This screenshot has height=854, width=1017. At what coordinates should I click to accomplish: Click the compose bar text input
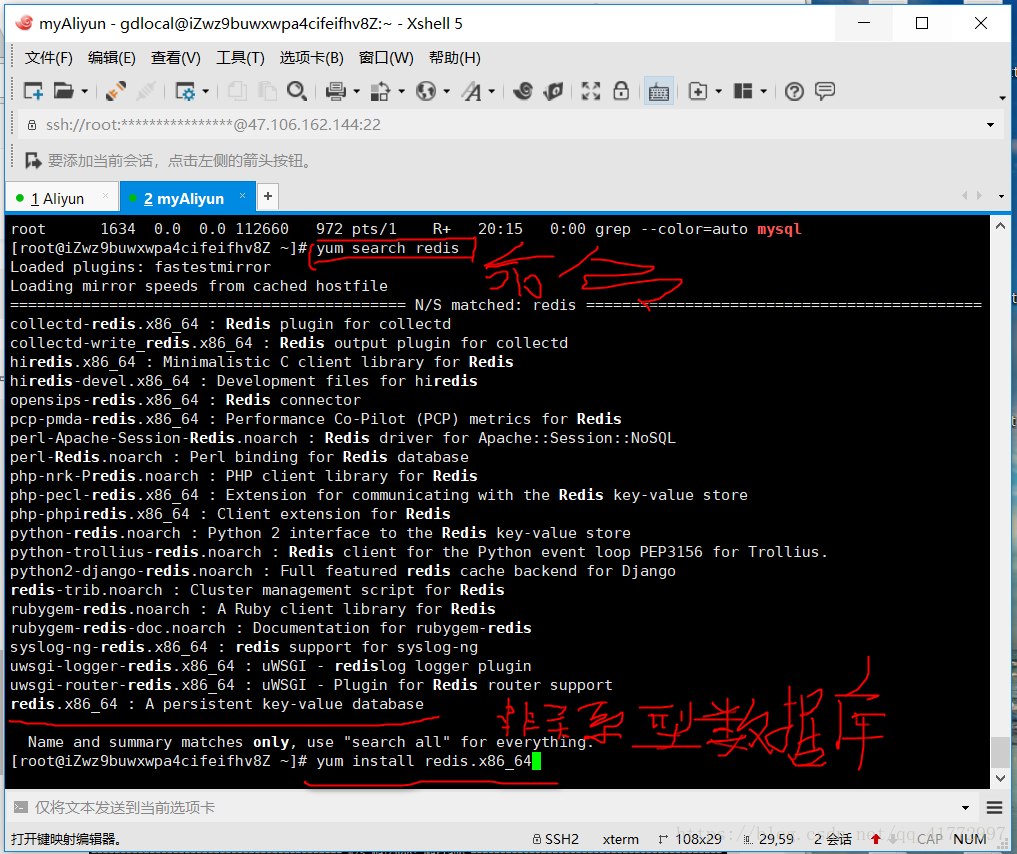coord(493,807)
